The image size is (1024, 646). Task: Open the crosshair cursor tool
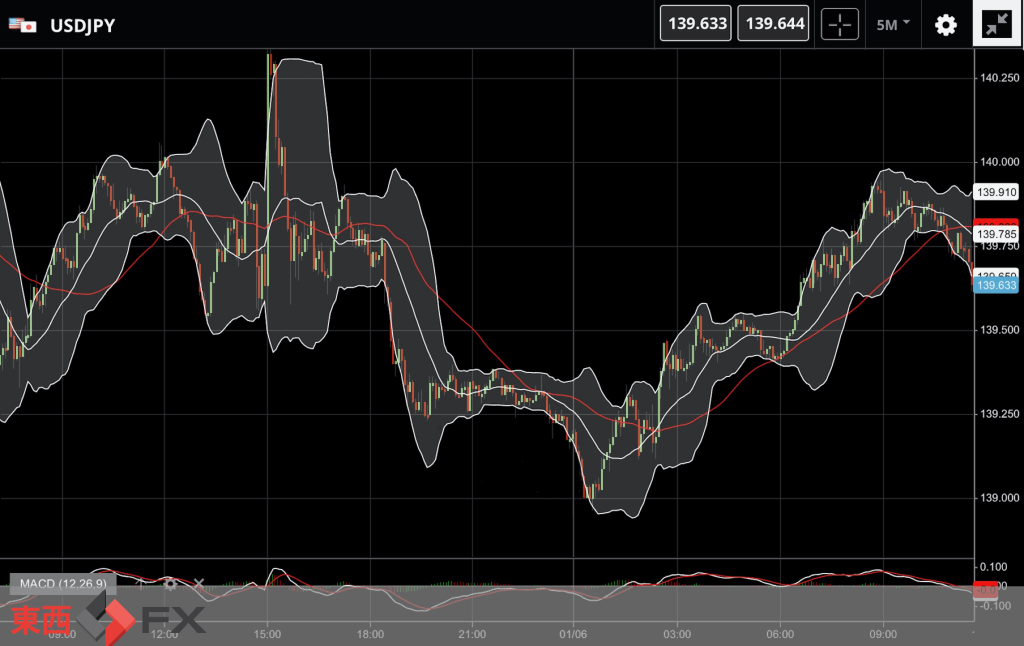click(x=839, y=24)
